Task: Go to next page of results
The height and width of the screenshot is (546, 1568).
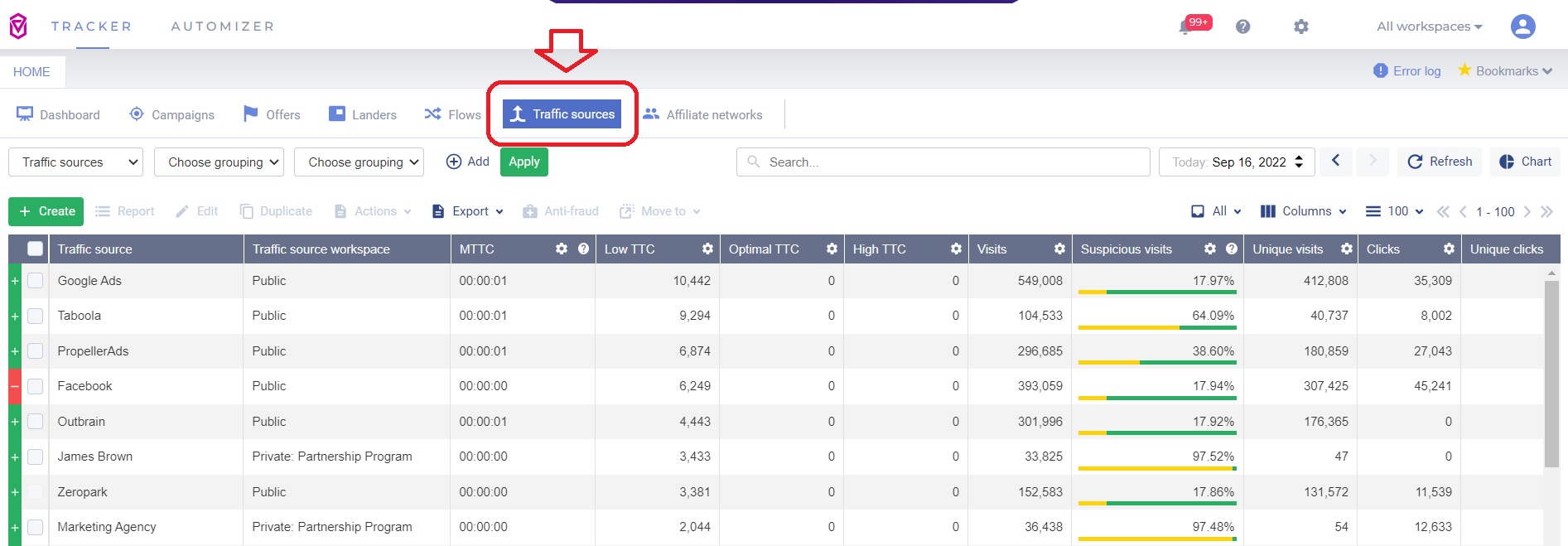Action: click(x=1527, y=212)
